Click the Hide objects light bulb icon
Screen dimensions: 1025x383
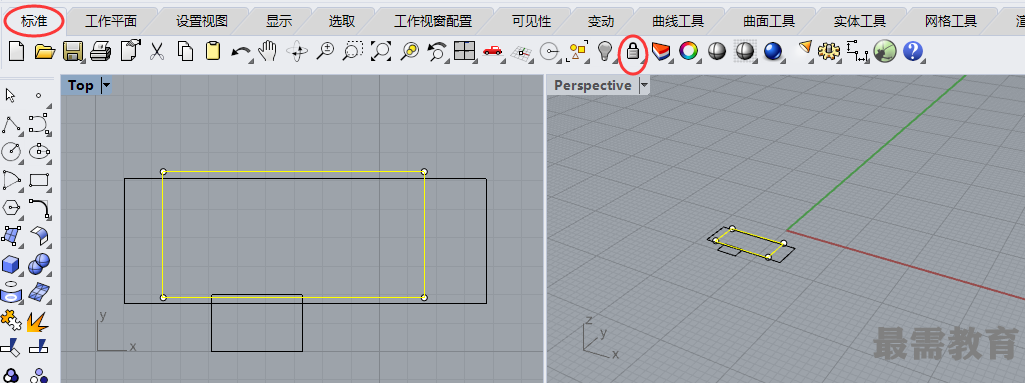[605, 51]
